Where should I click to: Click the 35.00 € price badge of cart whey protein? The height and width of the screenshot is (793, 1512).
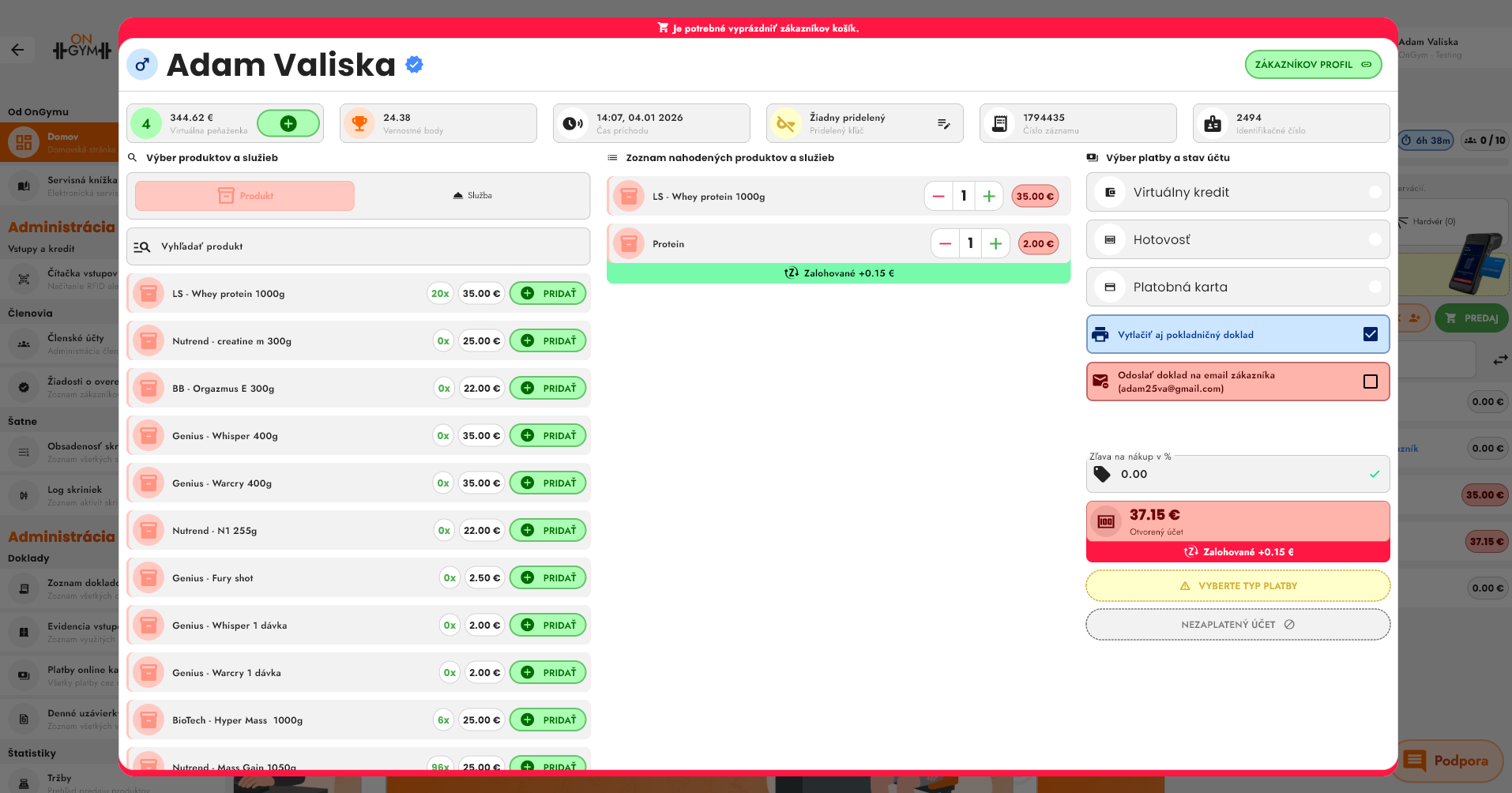pos(1035,196)
